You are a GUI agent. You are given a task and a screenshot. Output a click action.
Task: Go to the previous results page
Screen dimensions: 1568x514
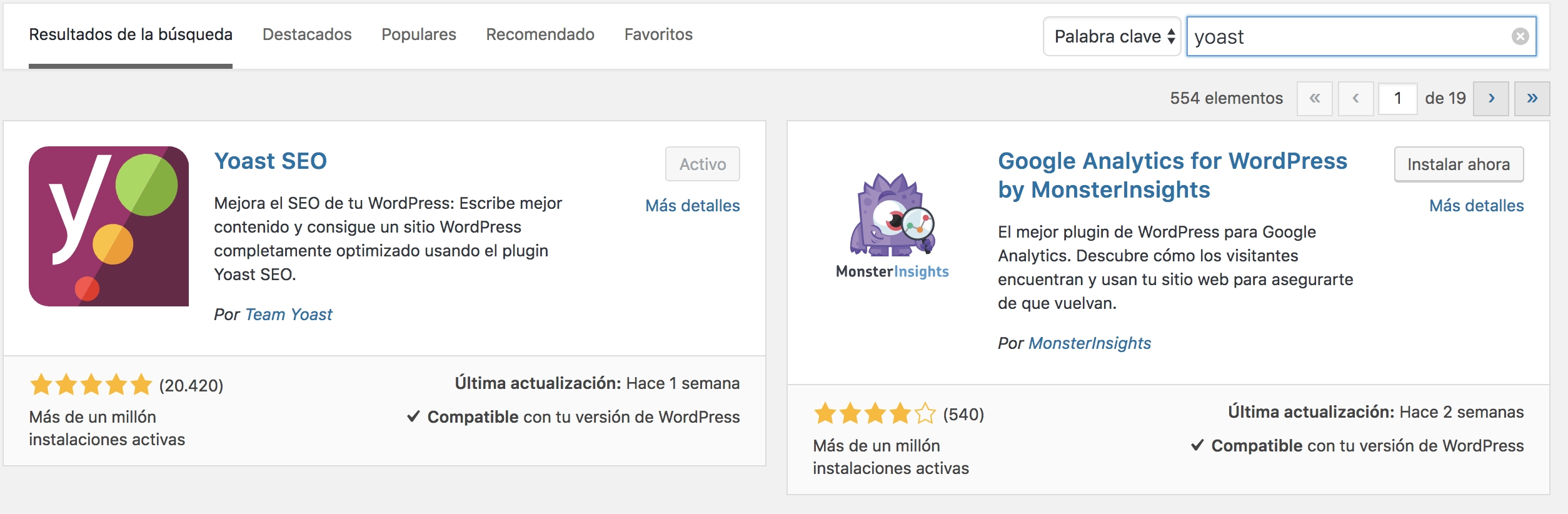(1355, 98)
